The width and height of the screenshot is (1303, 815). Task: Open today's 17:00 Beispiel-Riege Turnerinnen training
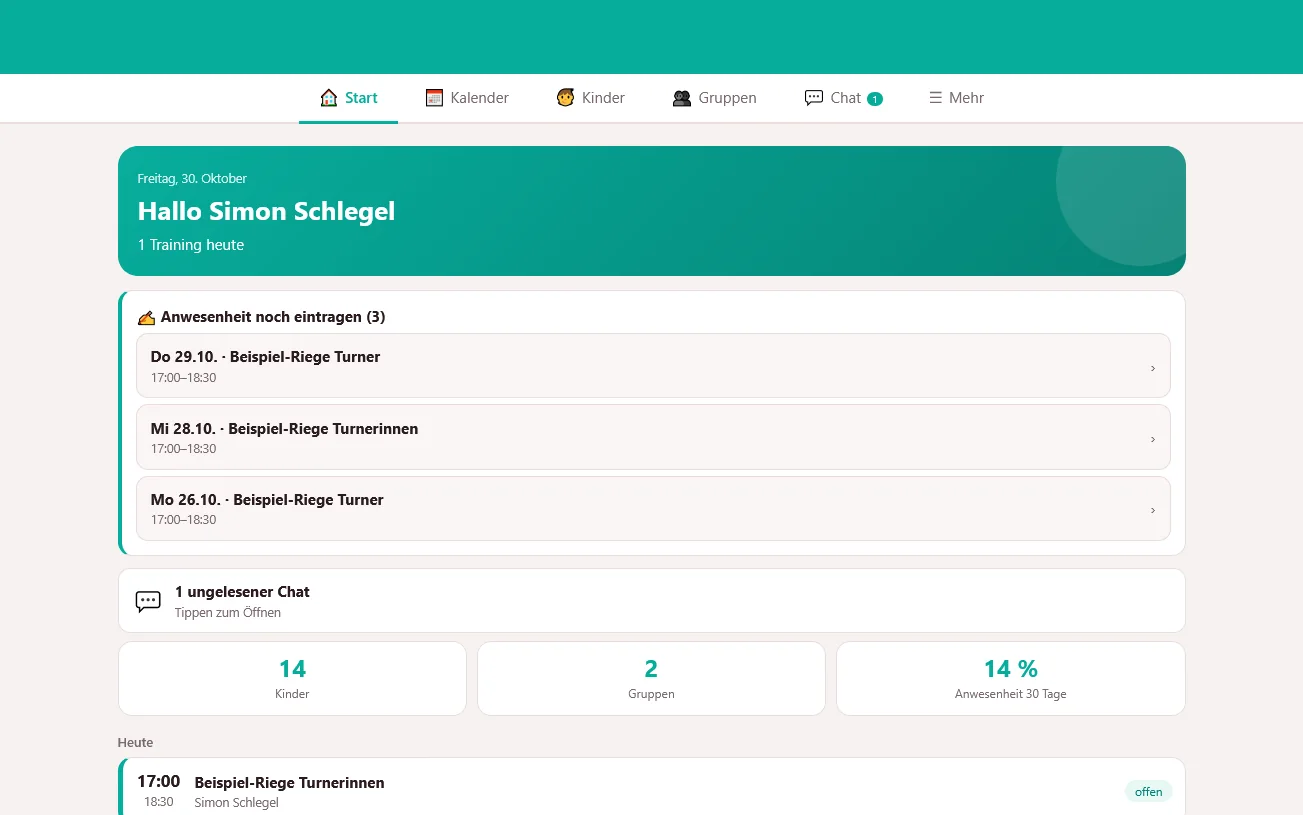(x=652, y=787)
